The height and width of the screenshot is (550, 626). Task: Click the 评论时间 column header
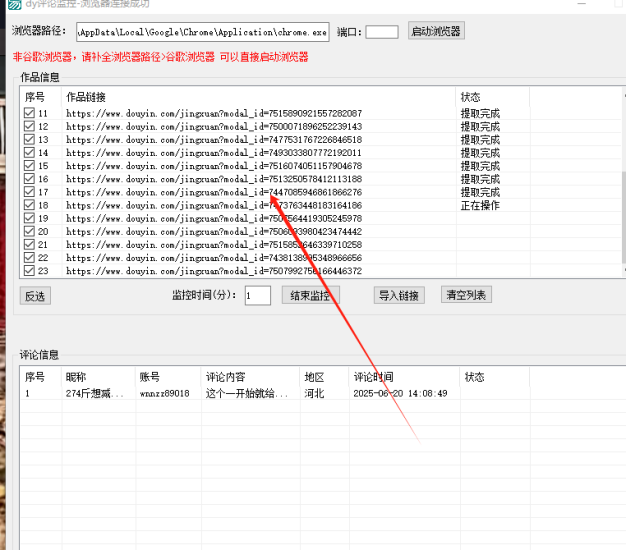(x=373, y=377)
